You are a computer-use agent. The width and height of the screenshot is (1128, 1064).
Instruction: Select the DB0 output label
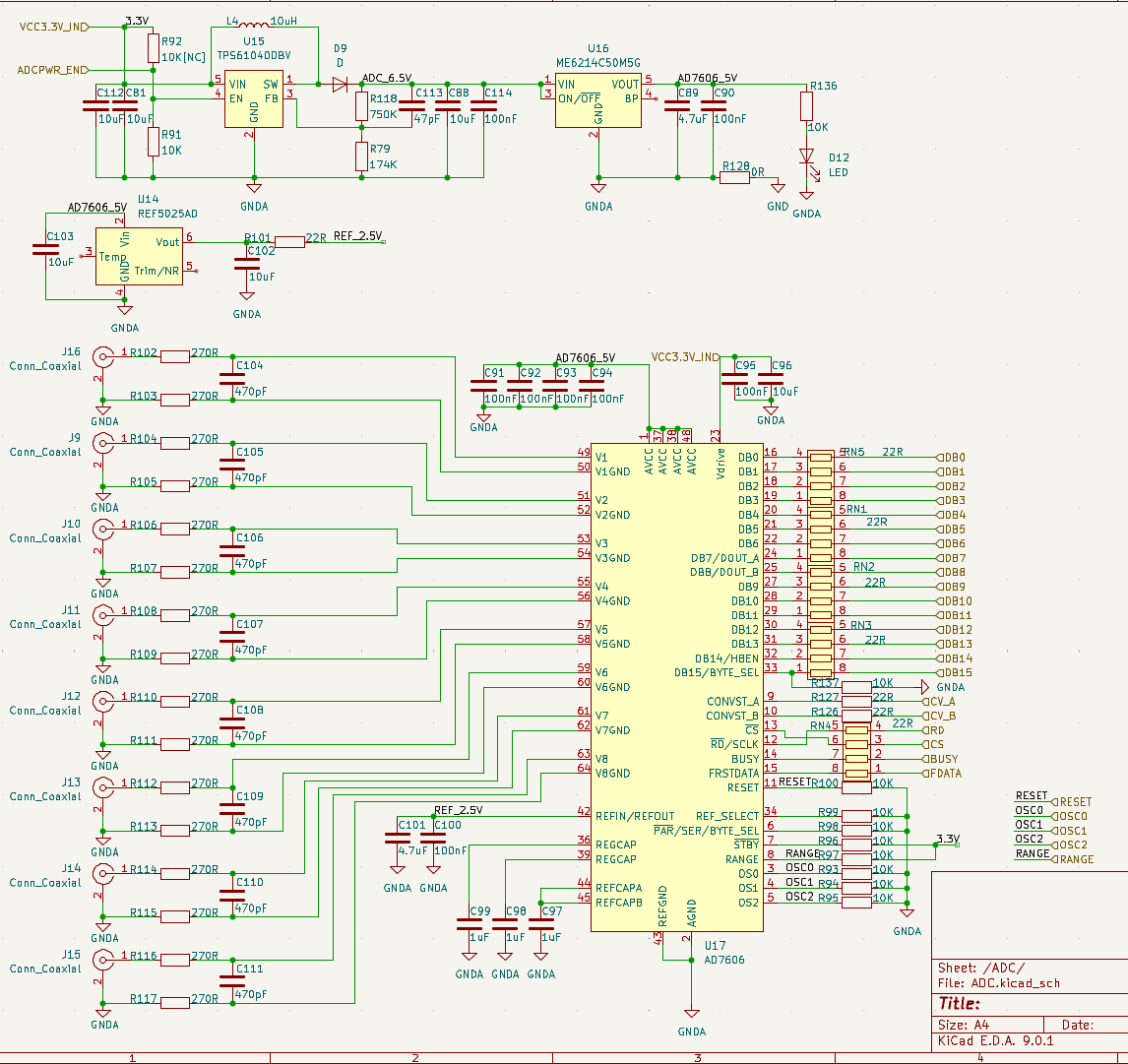[x=953, y=458]
